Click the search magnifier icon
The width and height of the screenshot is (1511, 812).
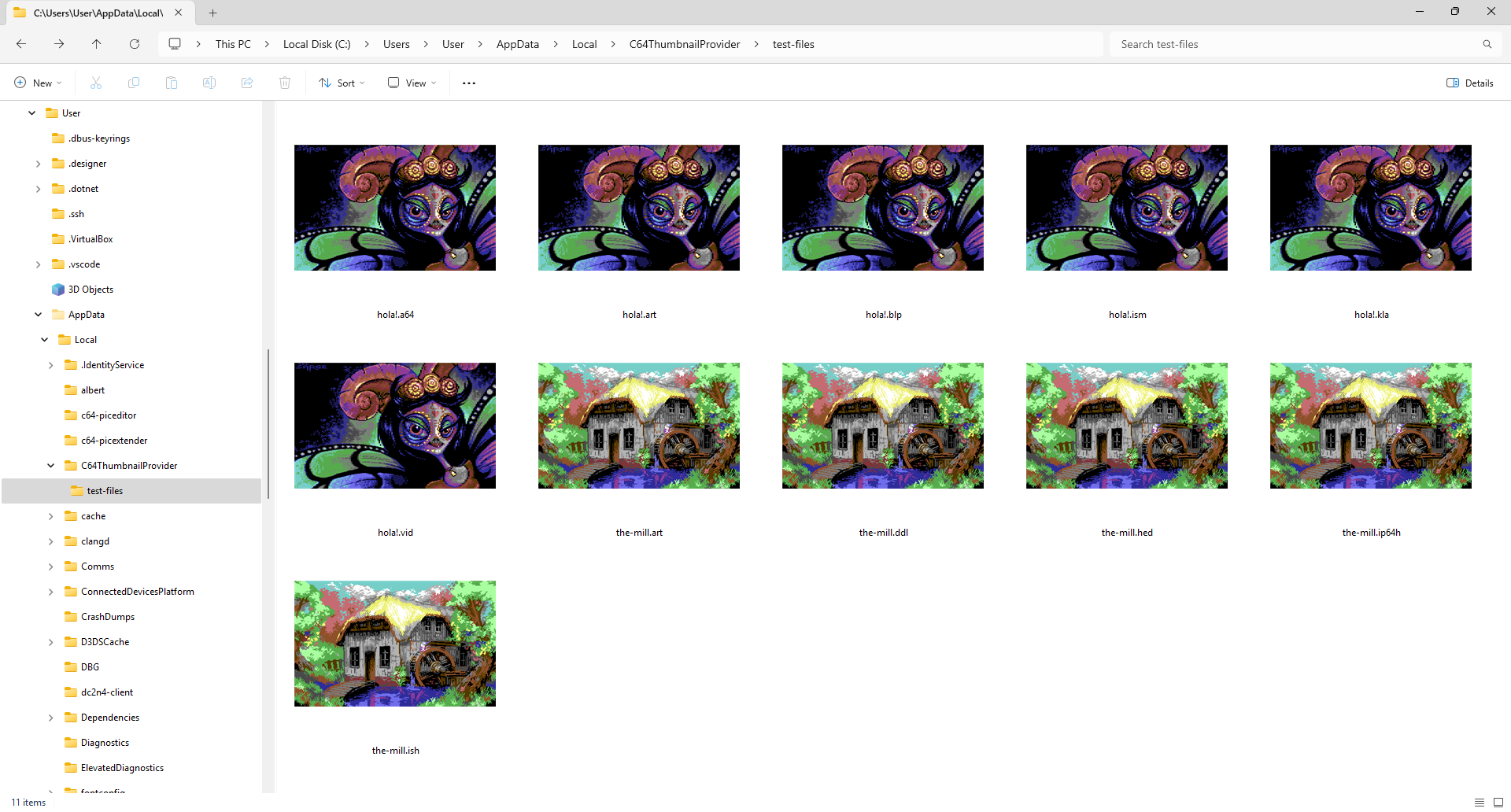pos(1487,44)
